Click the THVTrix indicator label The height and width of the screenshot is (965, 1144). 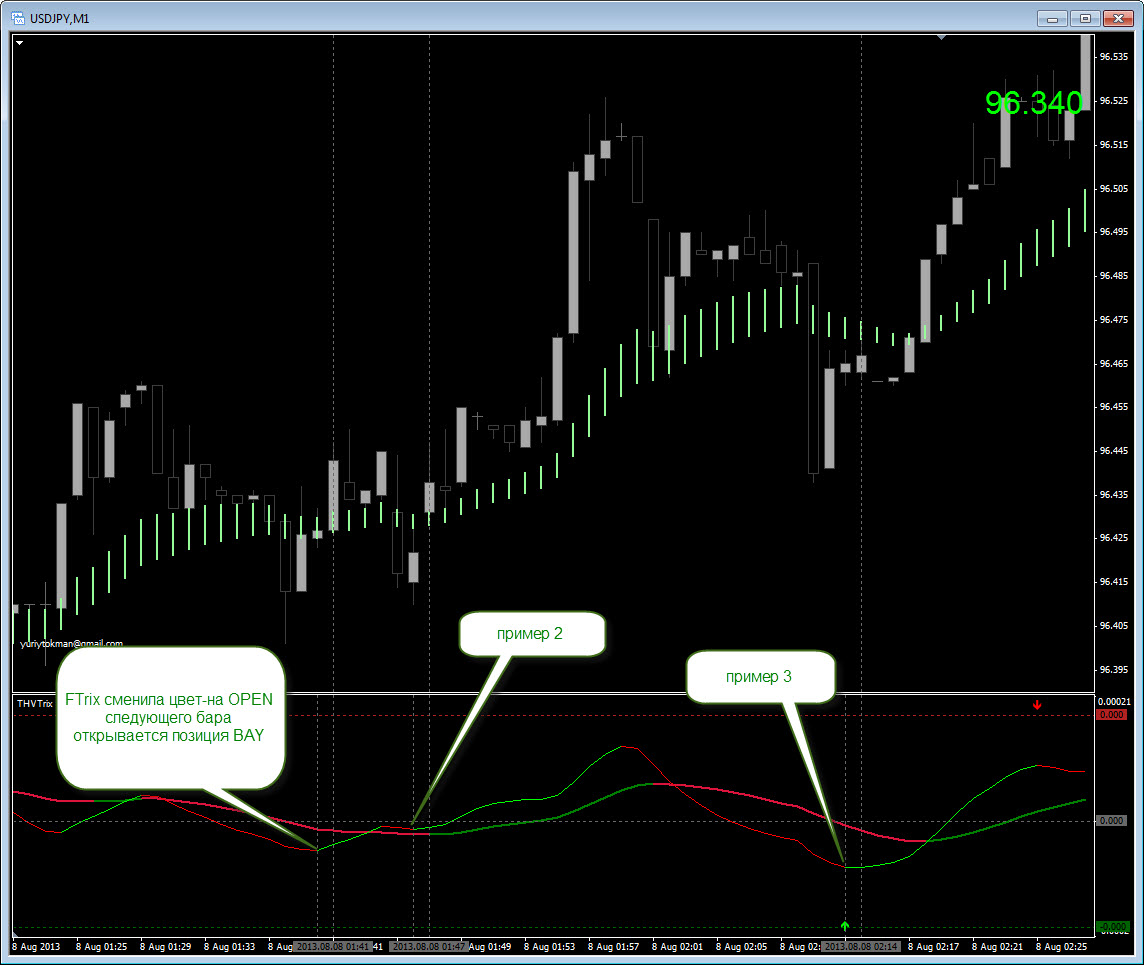[x=35, y=703]
